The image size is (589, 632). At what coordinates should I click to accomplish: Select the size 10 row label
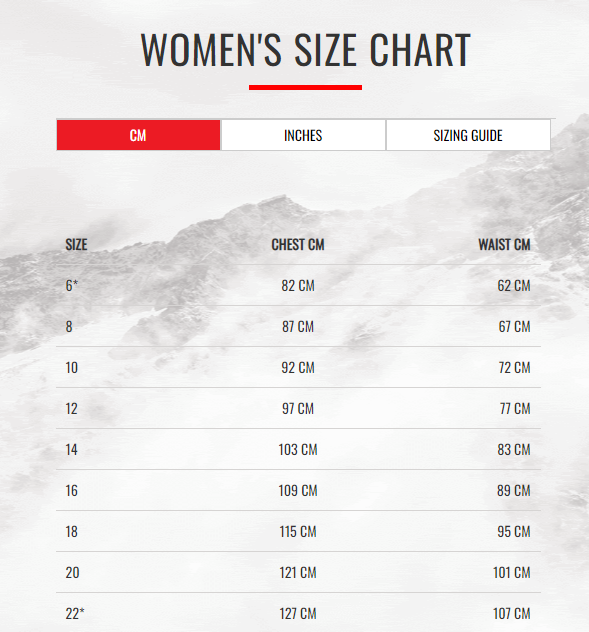pyautogui.click(x=72, y=368)
